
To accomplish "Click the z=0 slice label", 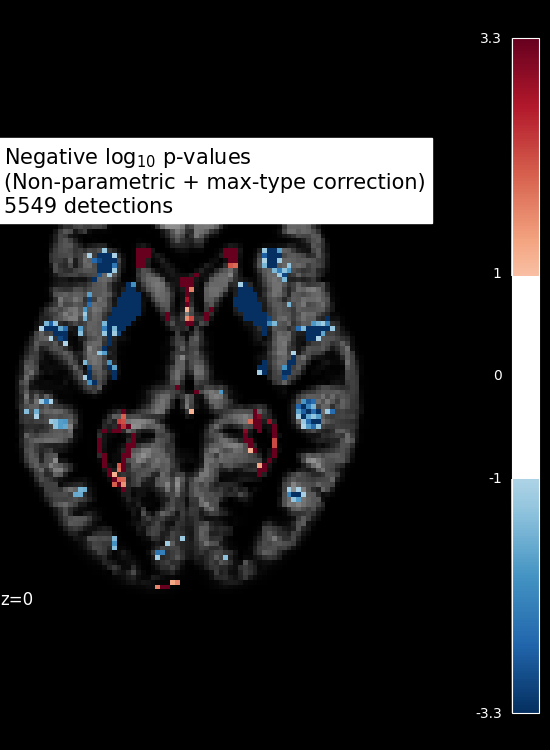I will point(17,599).
